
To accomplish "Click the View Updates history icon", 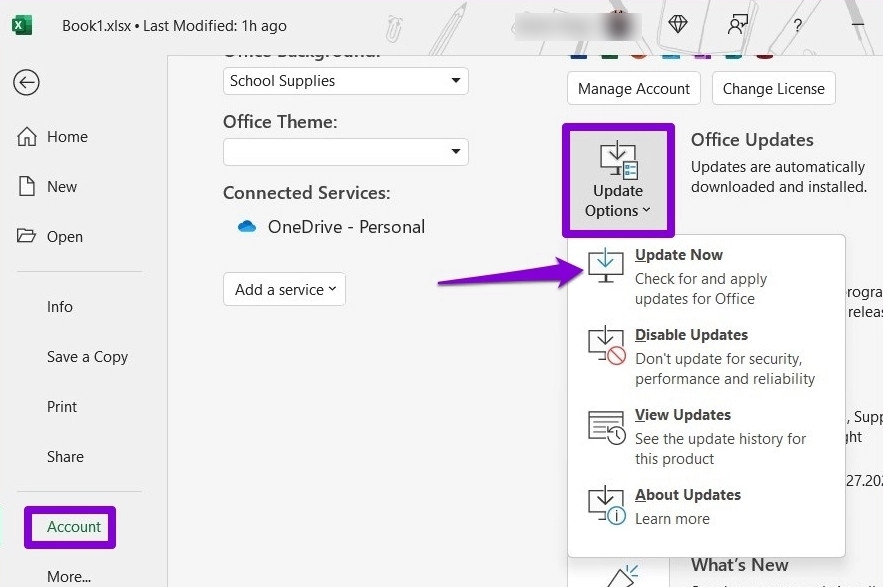I will click(606, 427).
